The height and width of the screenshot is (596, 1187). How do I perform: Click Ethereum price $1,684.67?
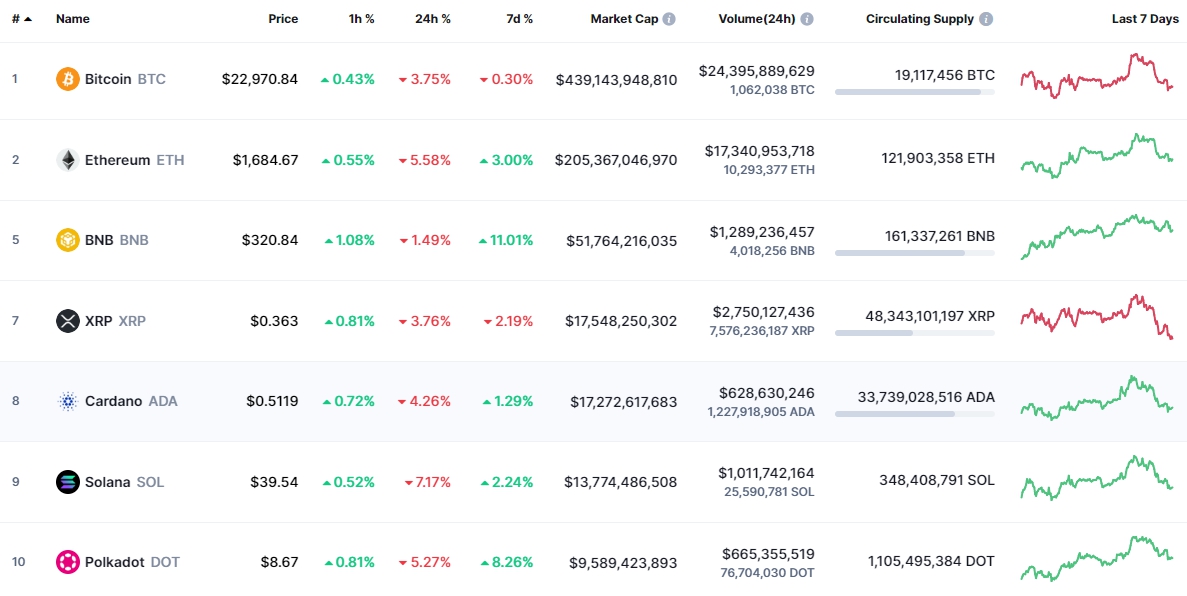coord(265,160)
